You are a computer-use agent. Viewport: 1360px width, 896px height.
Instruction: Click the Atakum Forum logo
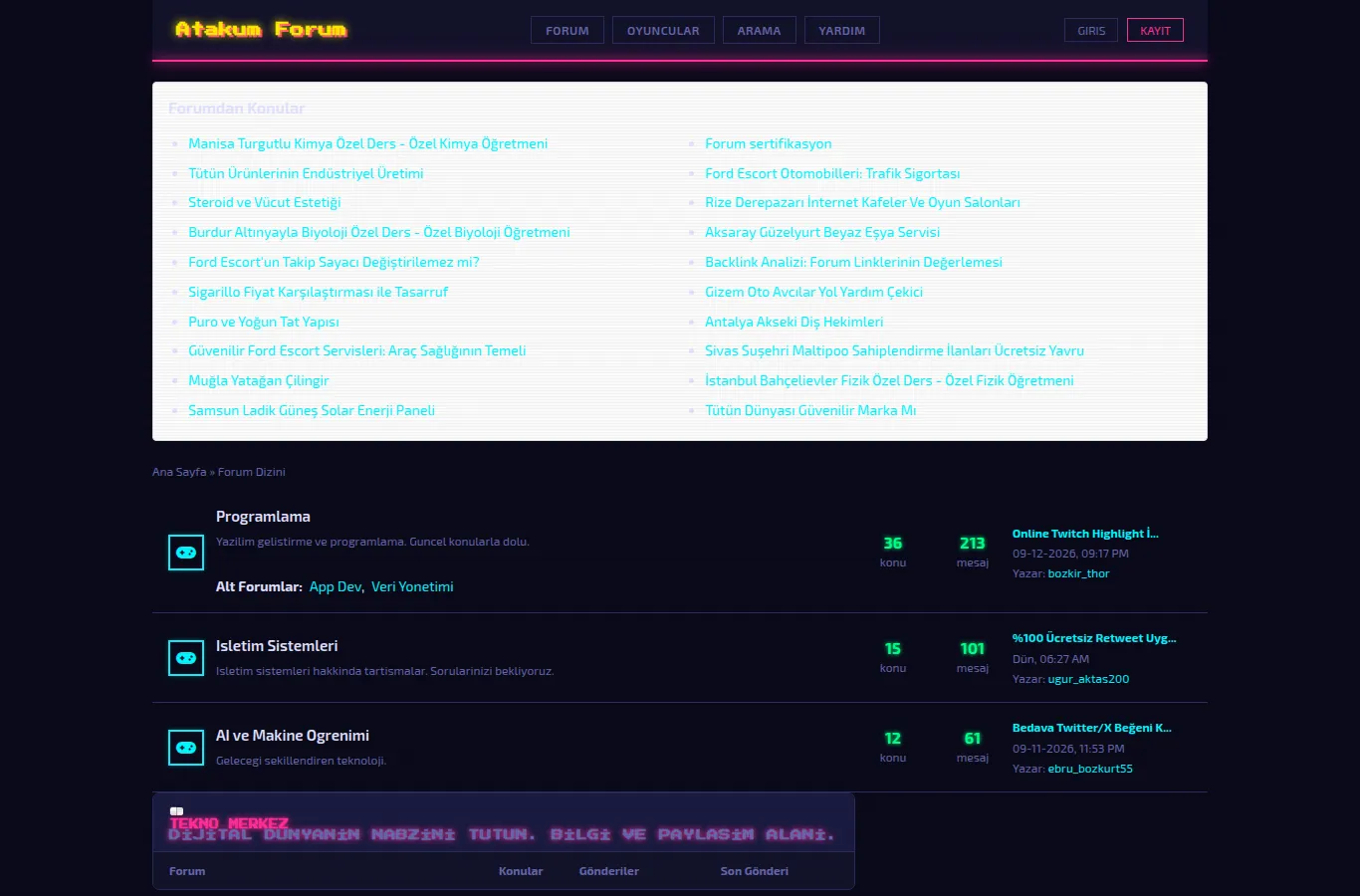coord(261,30)
